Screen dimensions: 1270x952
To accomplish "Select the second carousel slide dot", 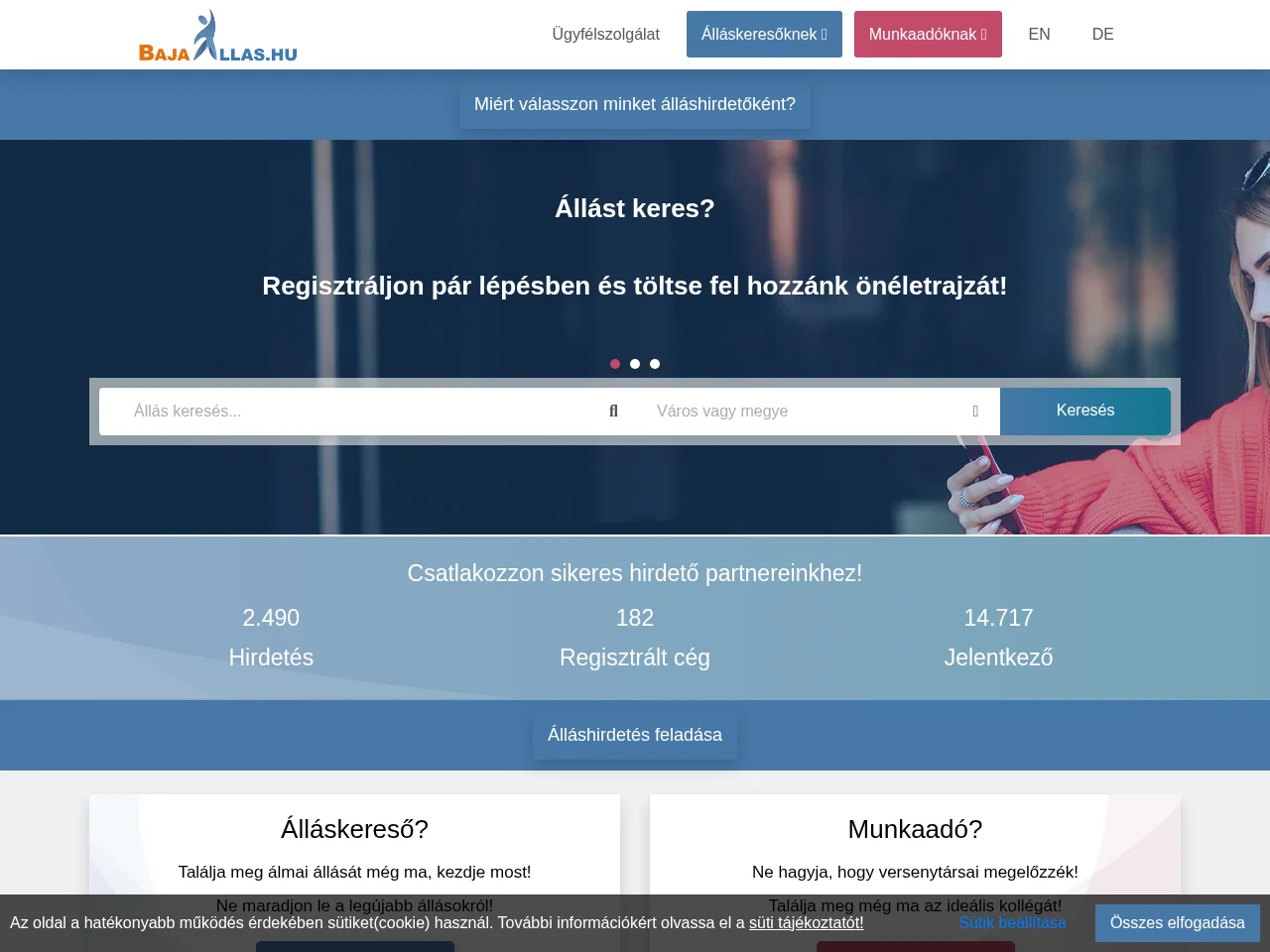I will 635,364.
